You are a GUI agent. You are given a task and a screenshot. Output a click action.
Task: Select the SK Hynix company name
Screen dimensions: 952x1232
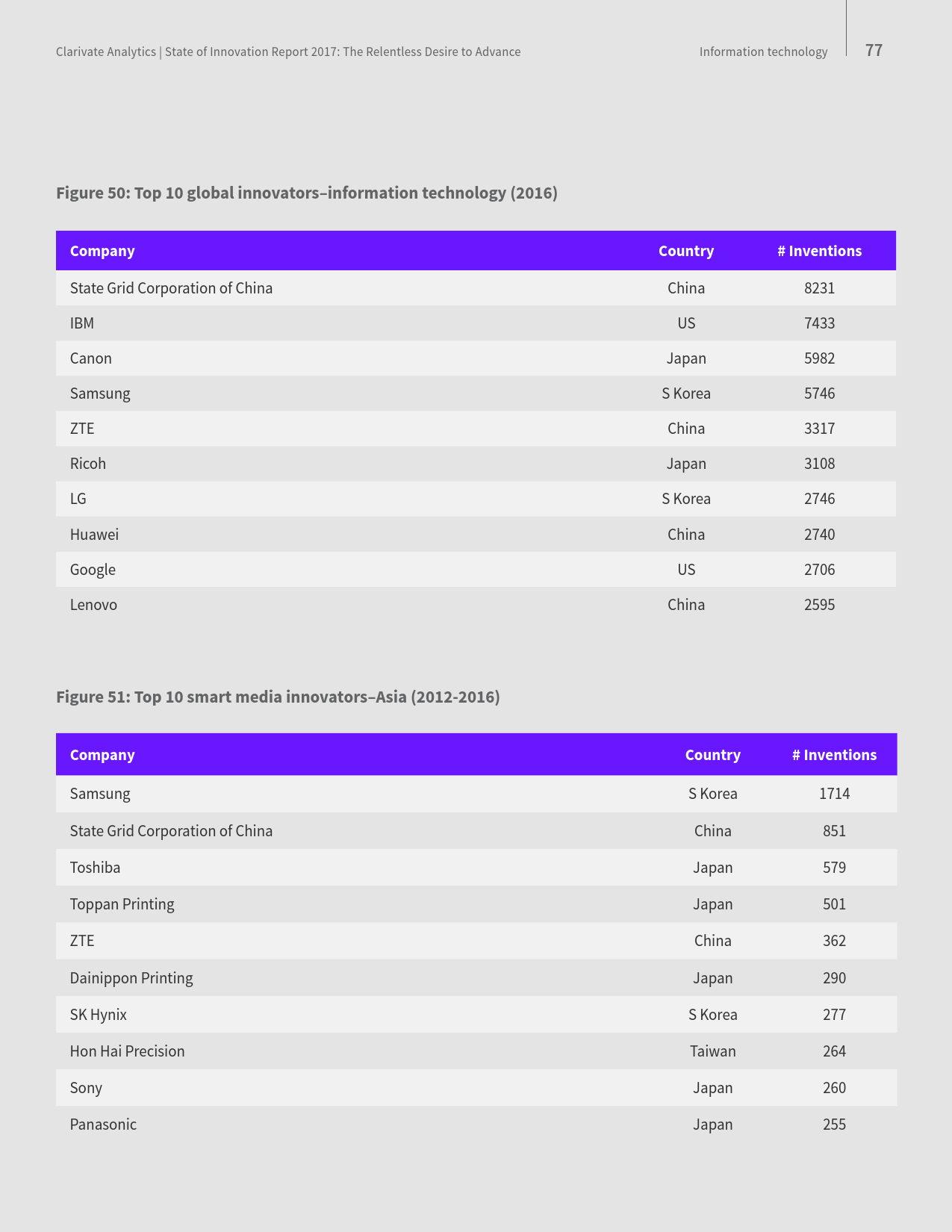[x=99, y=1015]
